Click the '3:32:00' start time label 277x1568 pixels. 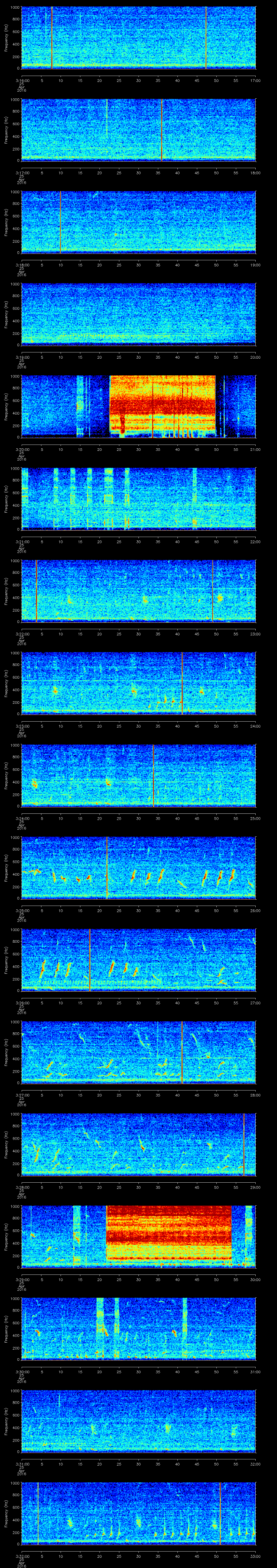22,1556
